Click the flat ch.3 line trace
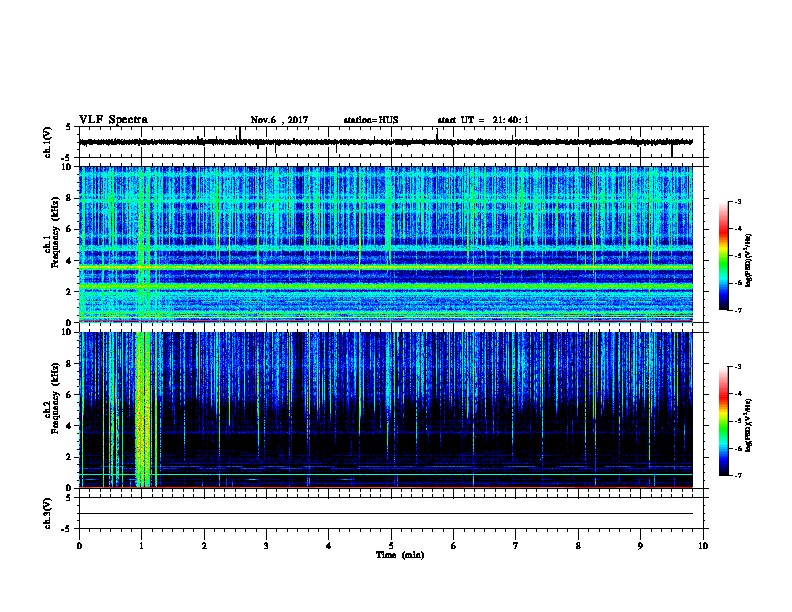The height and width of the screenshot is (612, 792). 386,514
